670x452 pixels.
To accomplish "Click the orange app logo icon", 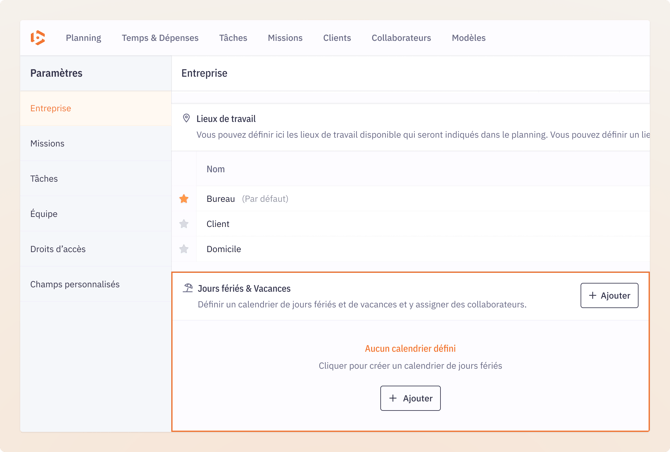I will point(38,38).
